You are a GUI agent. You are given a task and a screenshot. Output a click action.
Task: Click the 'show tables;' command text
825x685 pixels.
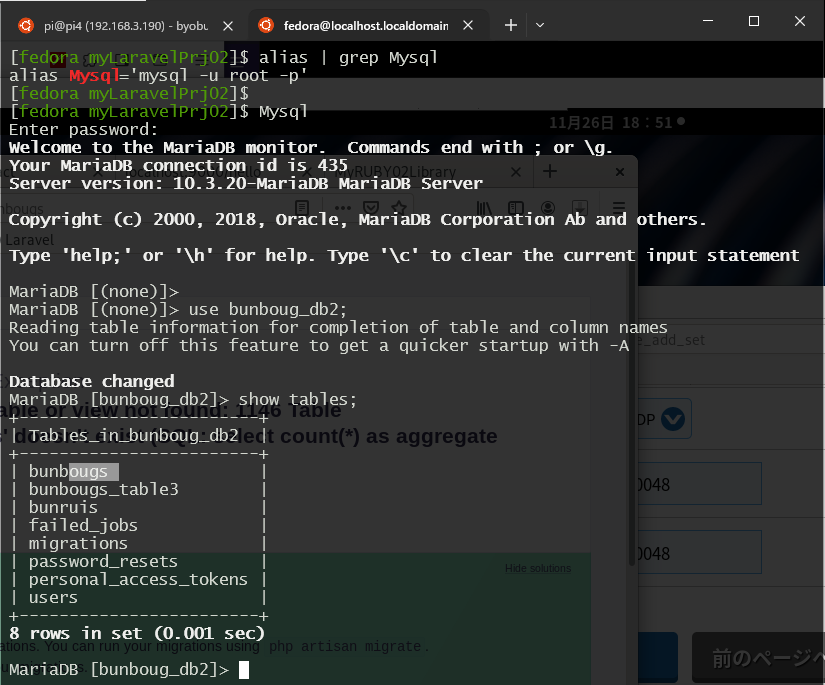297,399
